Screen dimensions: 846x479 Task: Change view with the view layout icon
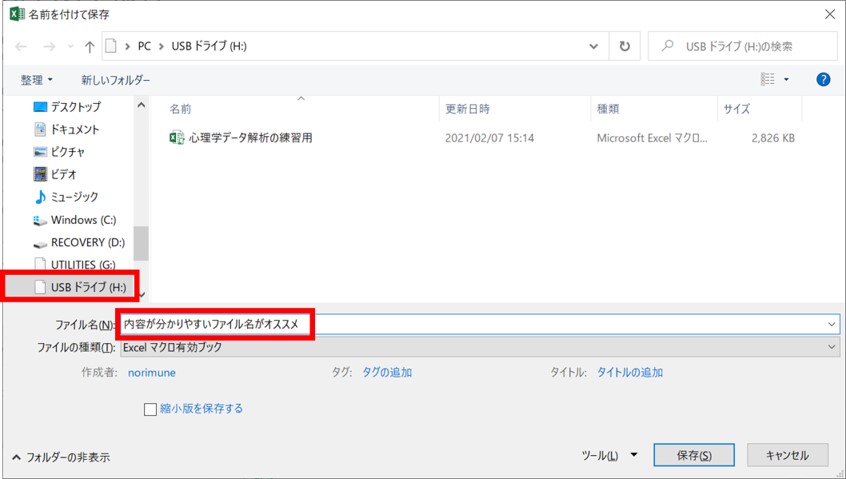coord(767,79)
